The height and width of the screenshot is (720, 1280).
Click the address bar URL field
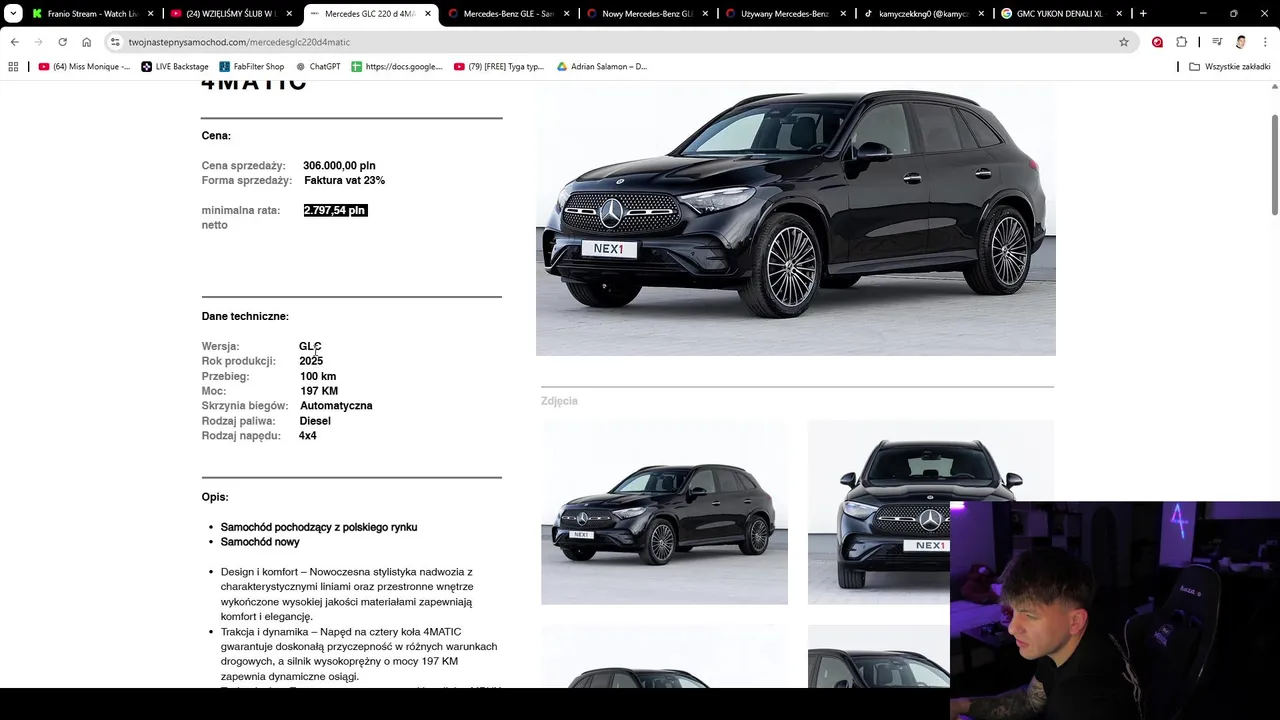coord(610,42)
